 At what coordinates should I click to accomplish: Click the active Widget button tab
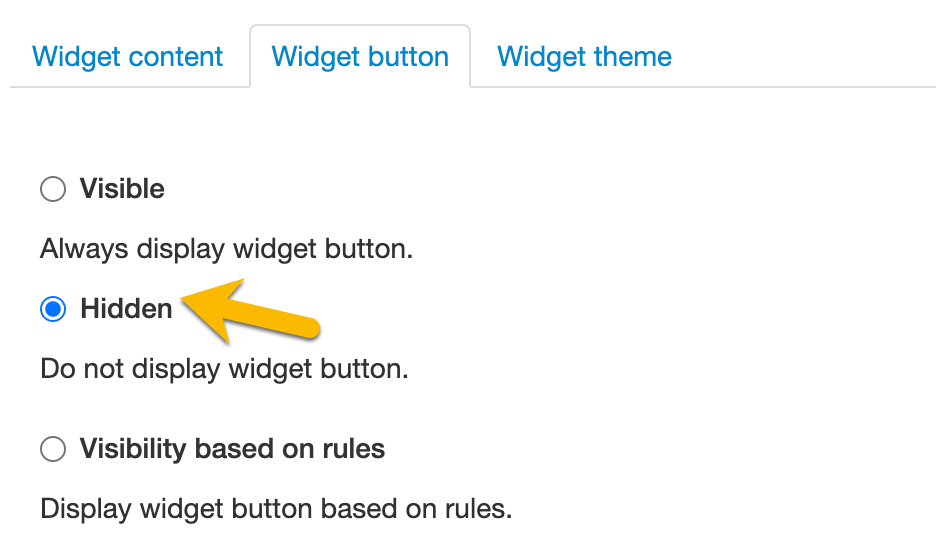[x=360, y=56]
